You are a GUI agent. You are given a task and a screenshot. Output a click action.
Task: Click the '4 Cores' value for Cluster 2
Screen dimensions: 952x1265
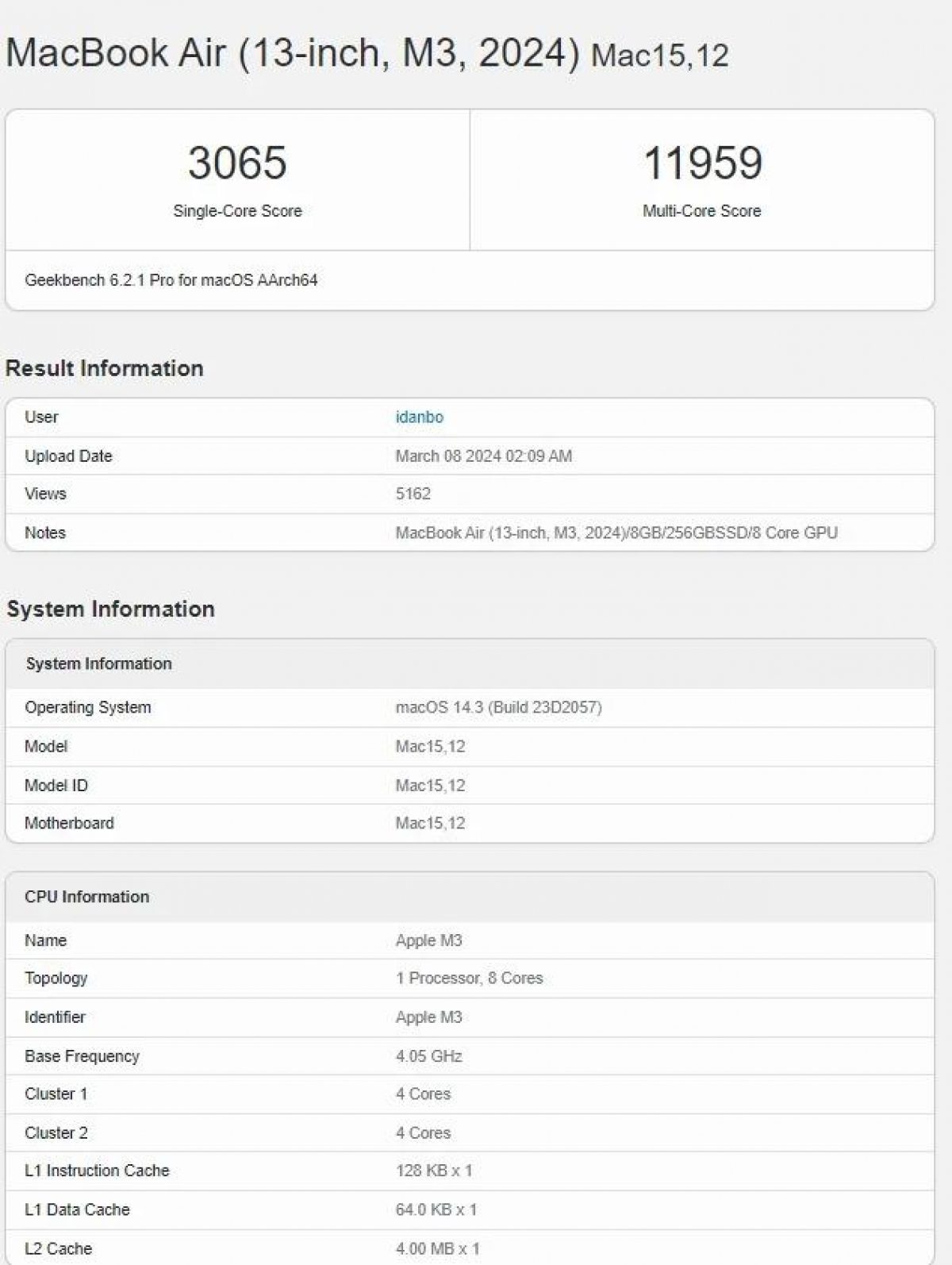point(424,1133)
